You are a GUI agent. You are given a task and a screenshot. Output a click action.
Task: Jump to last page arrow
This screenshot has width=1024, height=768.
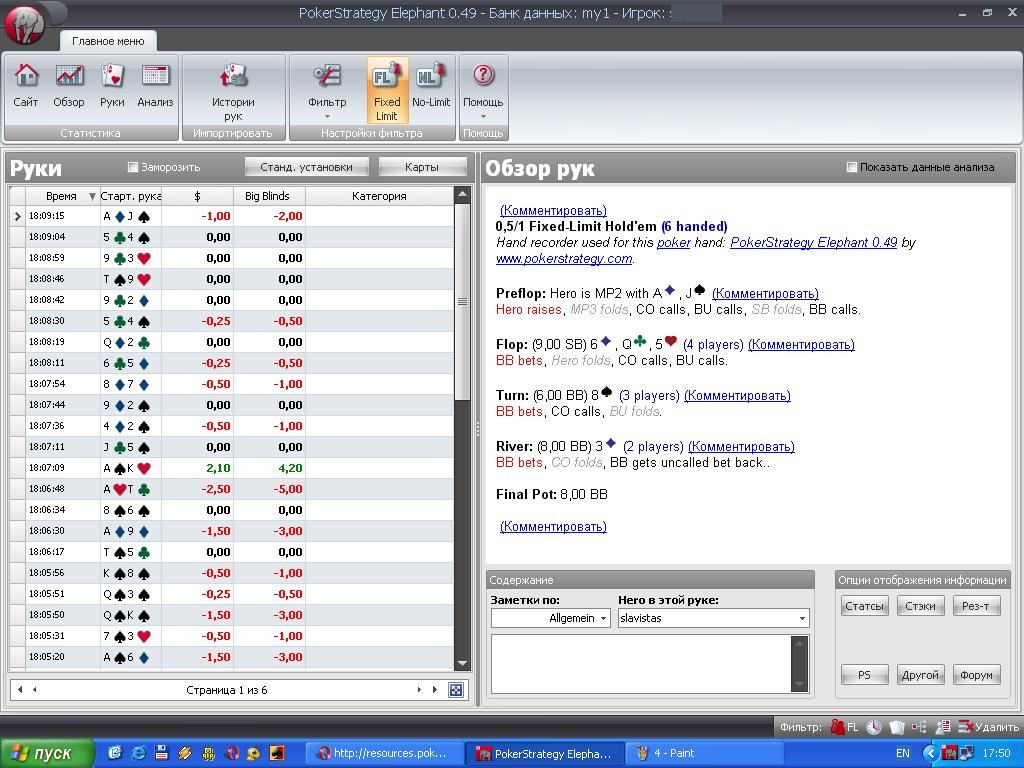[x=434, y=690]
